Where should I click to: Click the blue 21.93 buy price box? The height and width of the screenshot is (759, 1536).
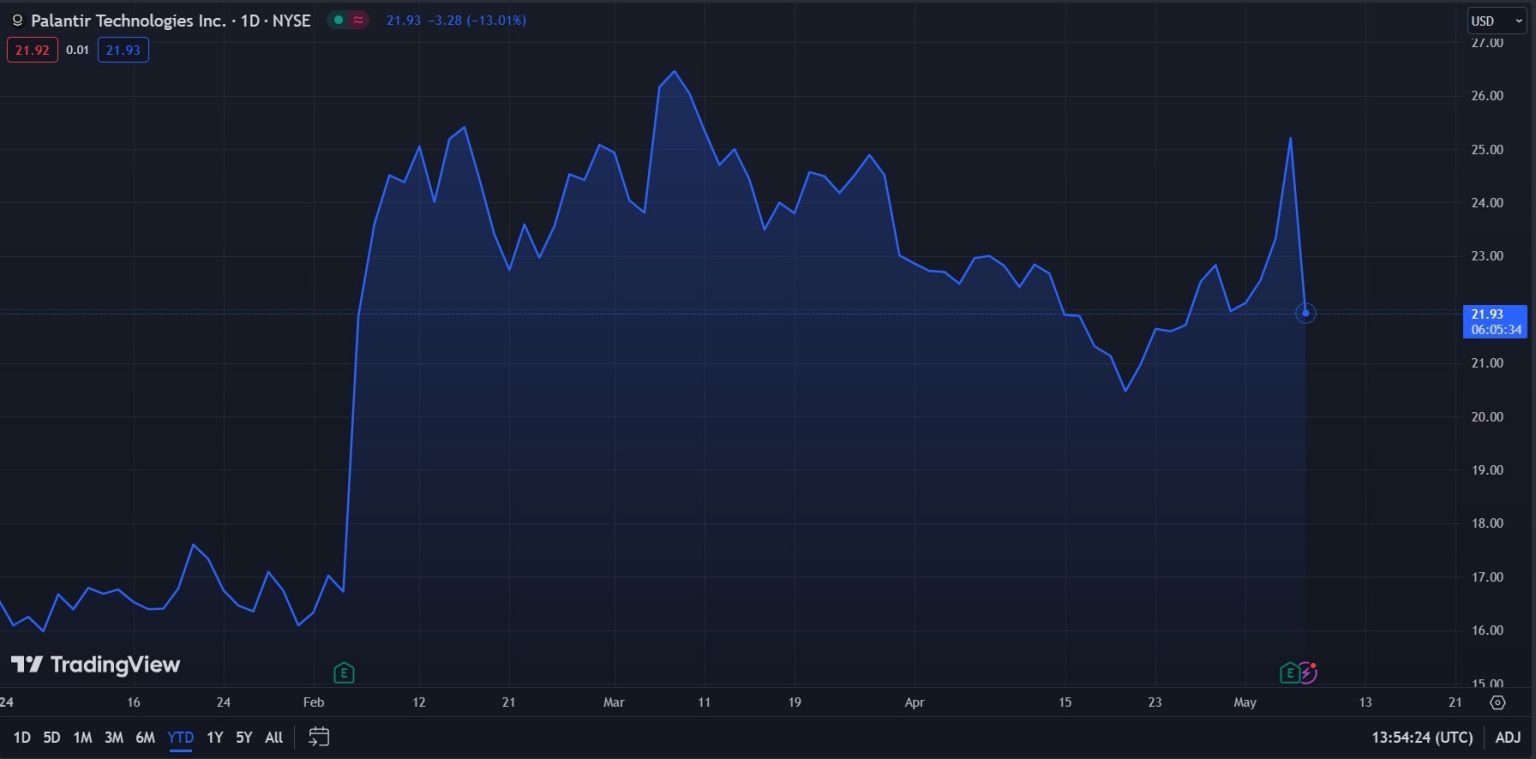coord(123,49)
